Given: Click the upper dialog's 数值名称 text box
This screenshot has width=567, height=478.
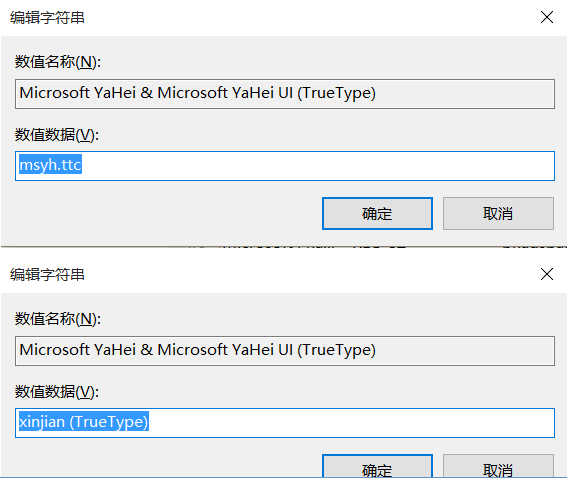Looking at the screenshot, I should pos(285,94).
